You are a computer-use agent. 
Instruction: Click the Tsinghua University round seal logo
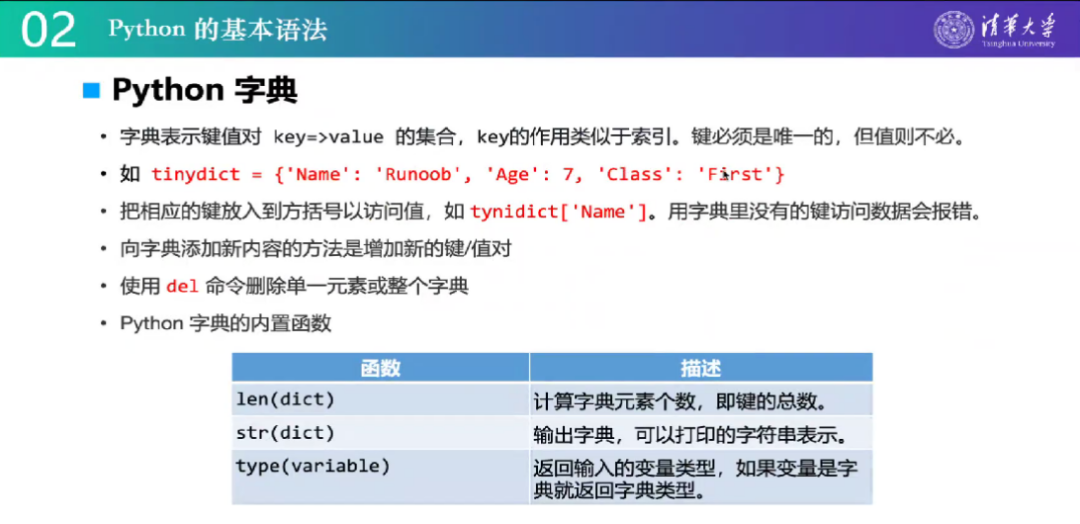click(954, 29)
